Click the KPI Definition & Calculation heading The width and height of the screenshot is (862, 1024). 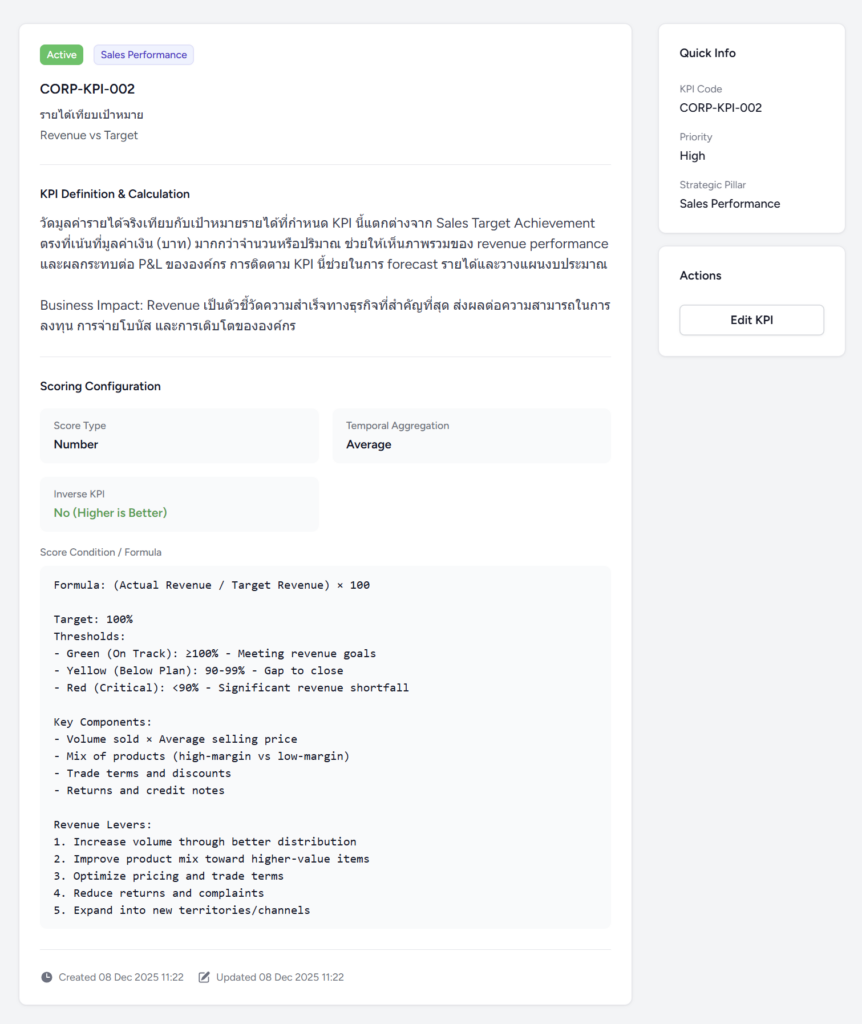point(115,194)
